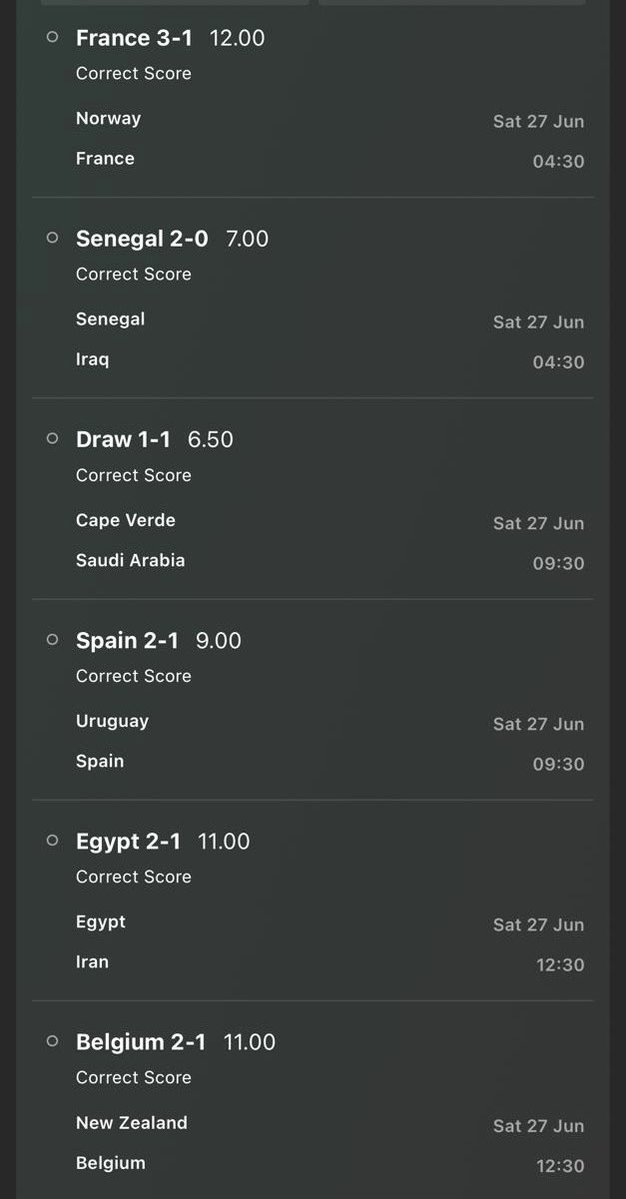This screenshot has width=626, height=1199.
Task: Click the 12:30 kickoff time for Egypt match
Action: (x=560, y=965)
